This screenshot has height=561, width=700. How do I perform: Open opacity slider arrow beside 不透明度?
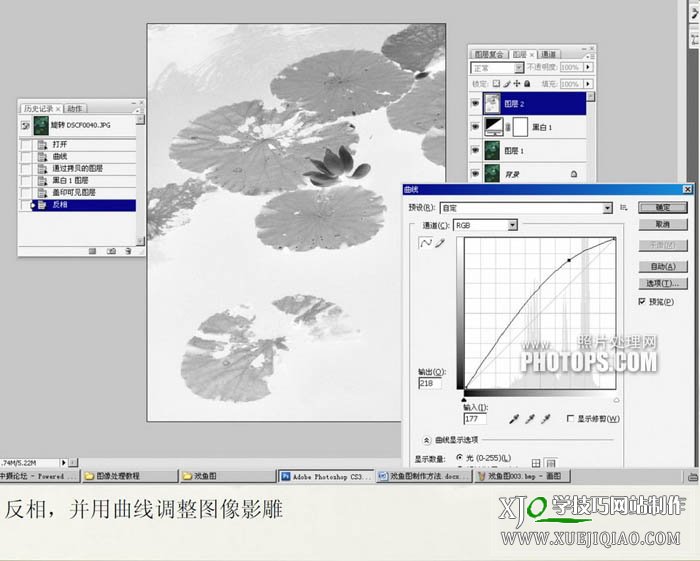click(588, 67)
